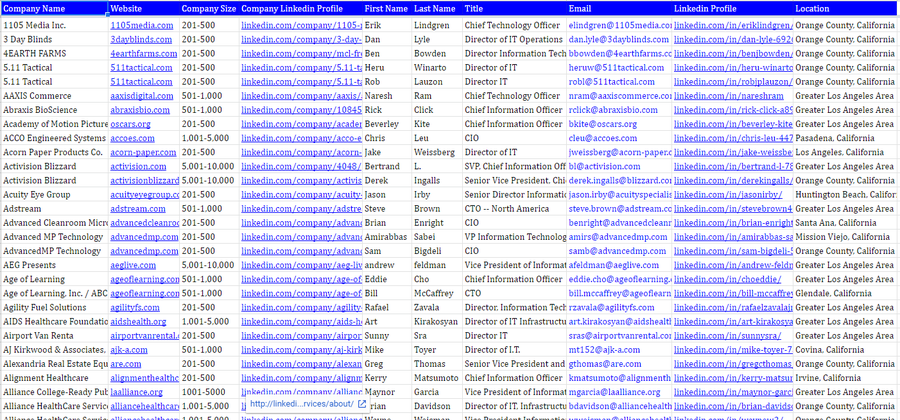
Task: Select the Company Name header cell
Action: (54, 9)
